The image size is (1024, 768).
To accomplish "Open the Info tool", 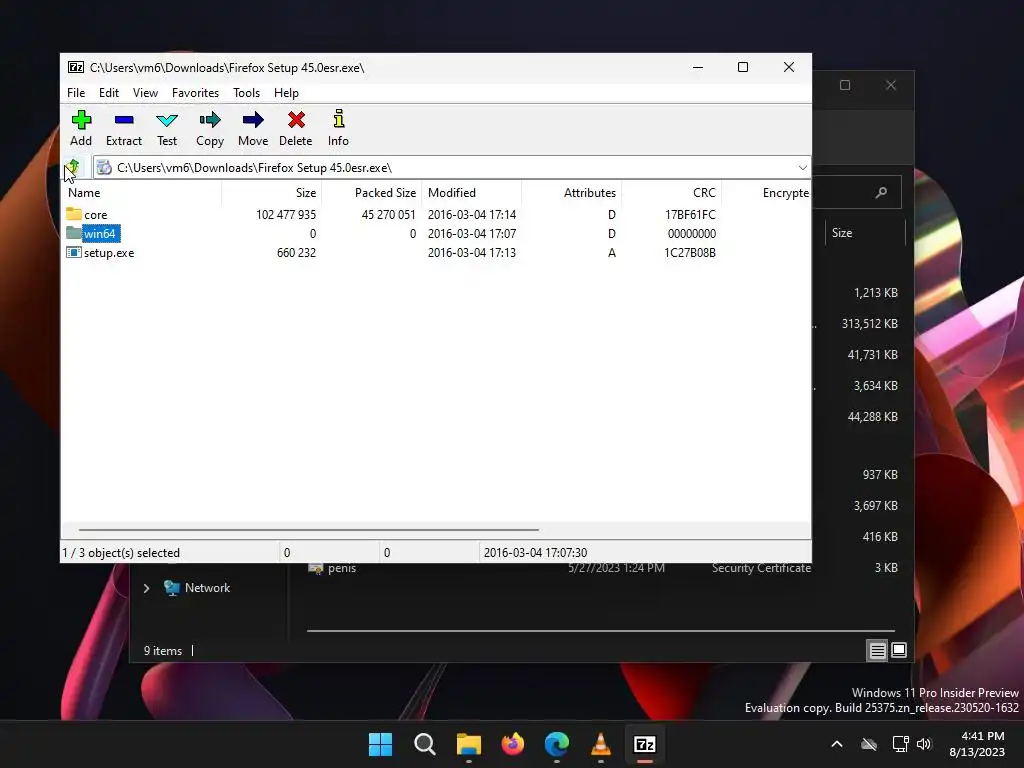I will (338, 119).
